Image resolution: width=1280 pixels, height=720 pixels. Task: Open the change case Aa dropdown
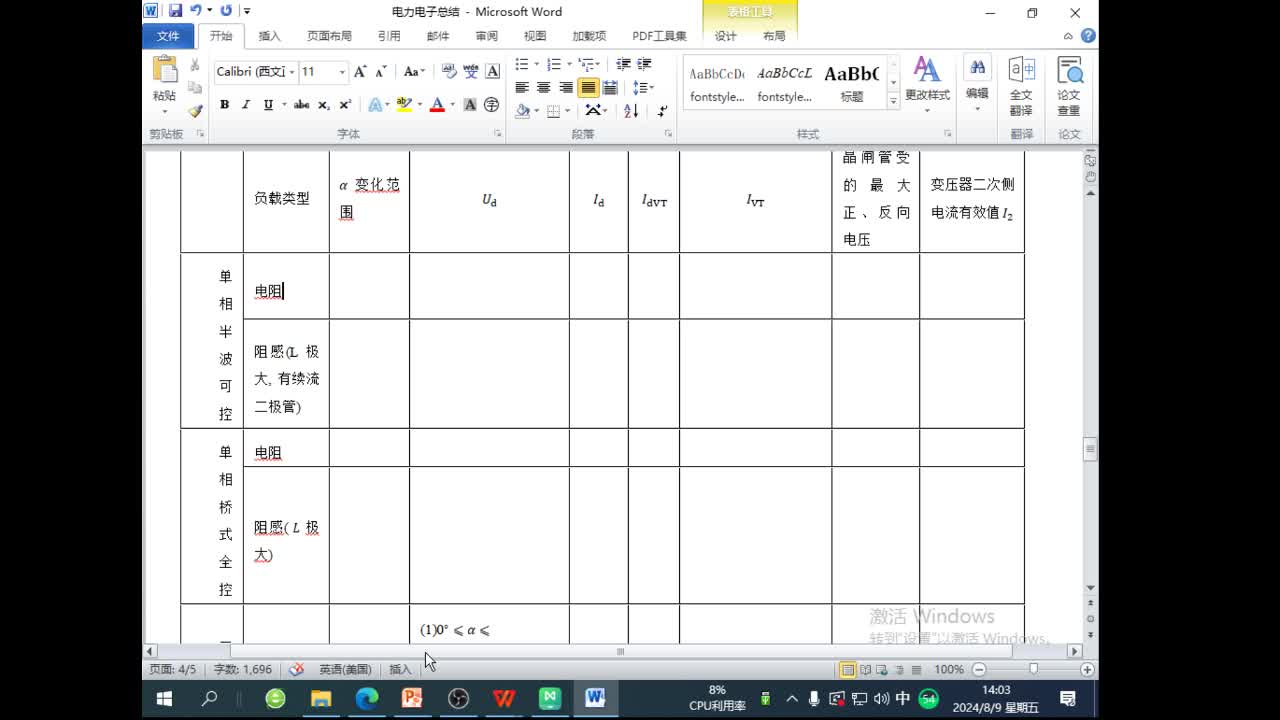tap(414, 72)
